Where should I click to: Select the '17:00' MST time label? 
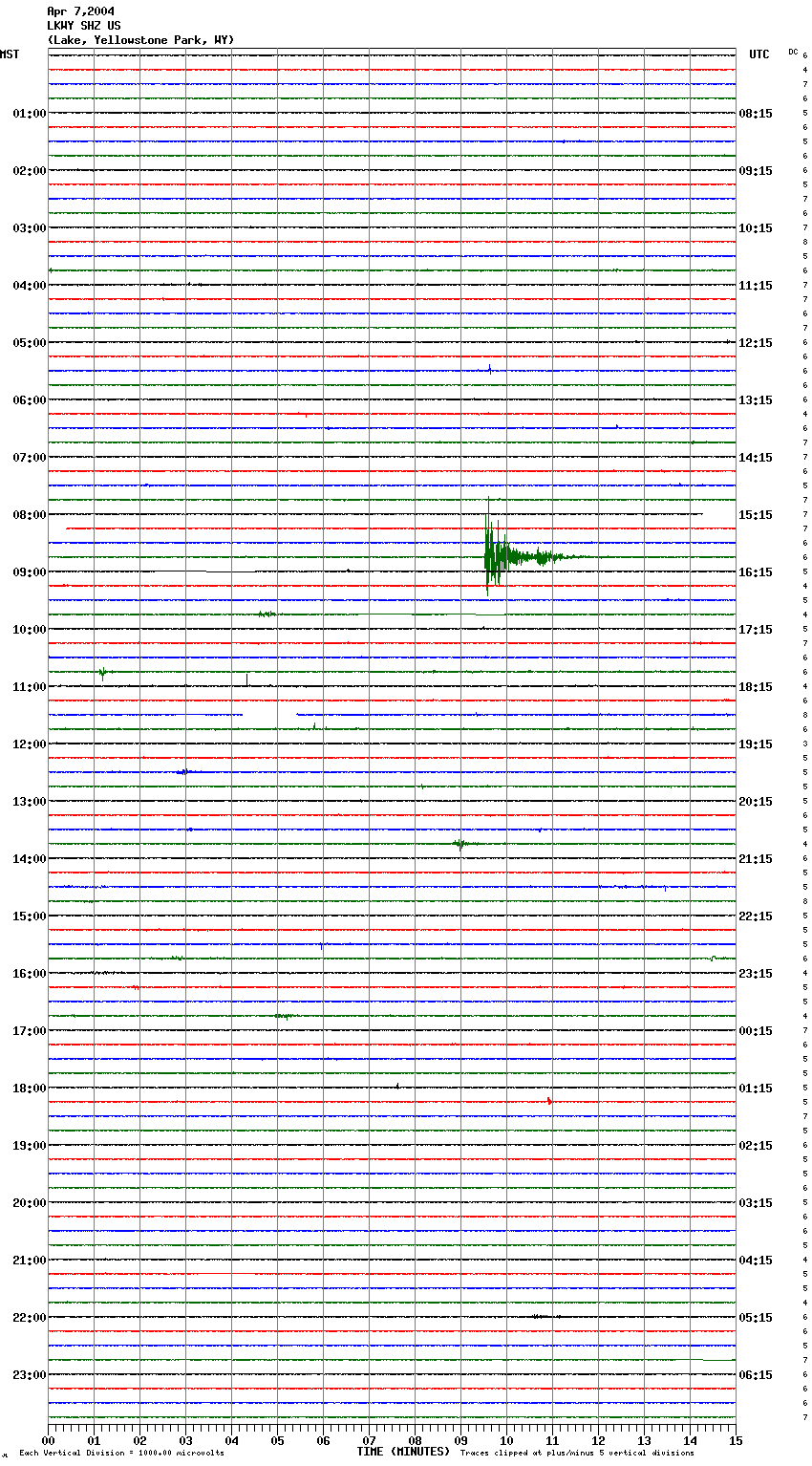tap(30, 1031)
